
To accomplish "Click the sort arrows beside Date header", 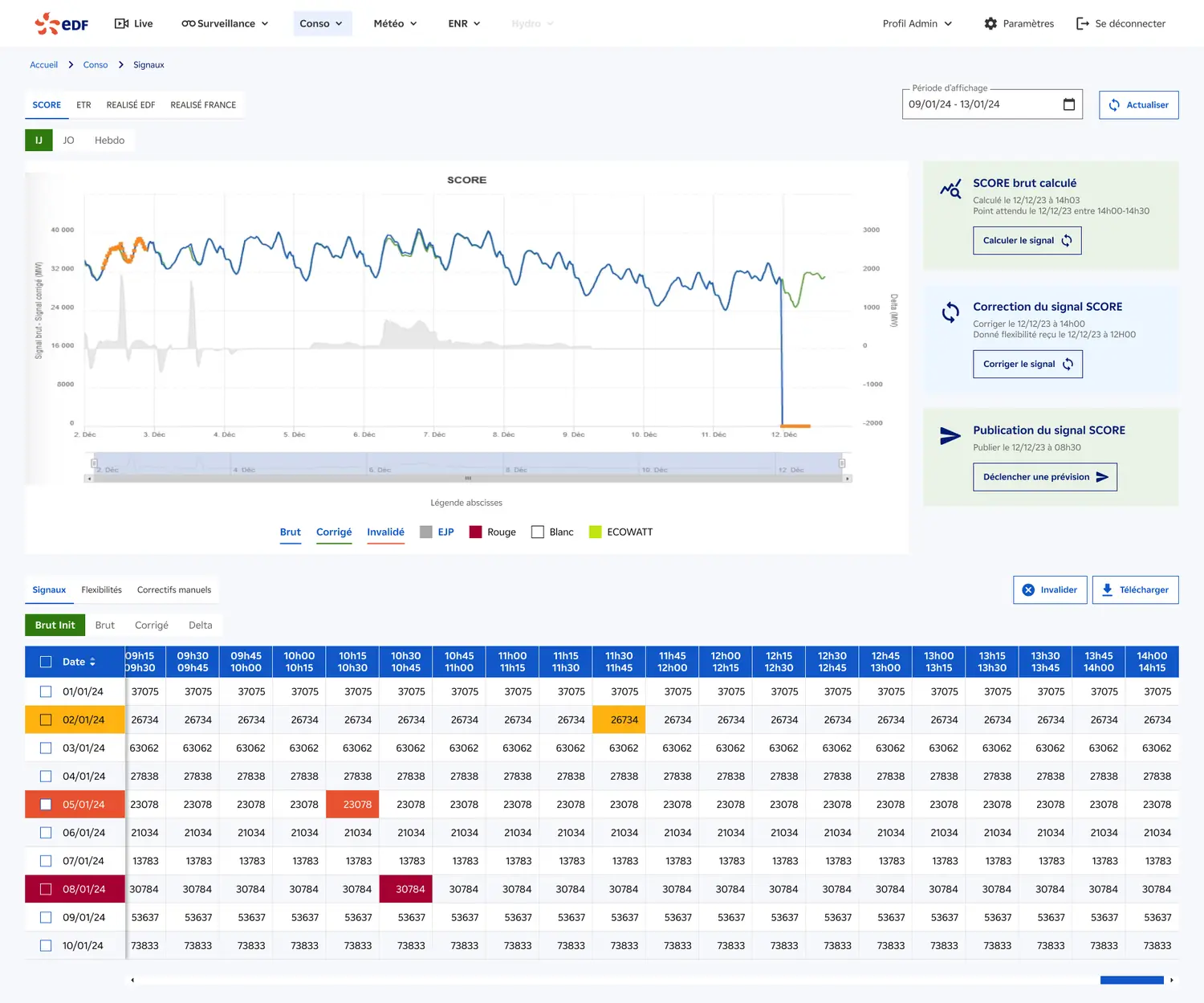I will (x=92, y=662).
